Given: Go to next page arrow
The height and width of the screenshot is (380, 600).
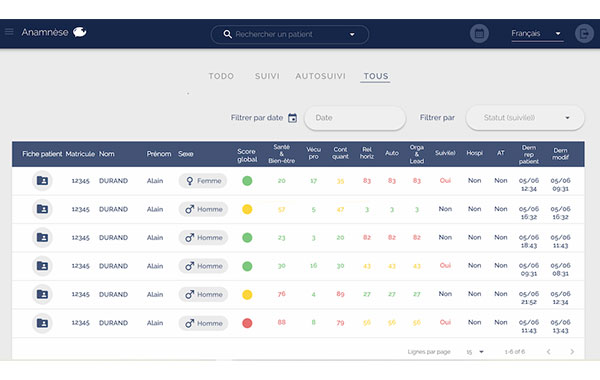Looking at the screenshot, I should click(x=572, y=352).
